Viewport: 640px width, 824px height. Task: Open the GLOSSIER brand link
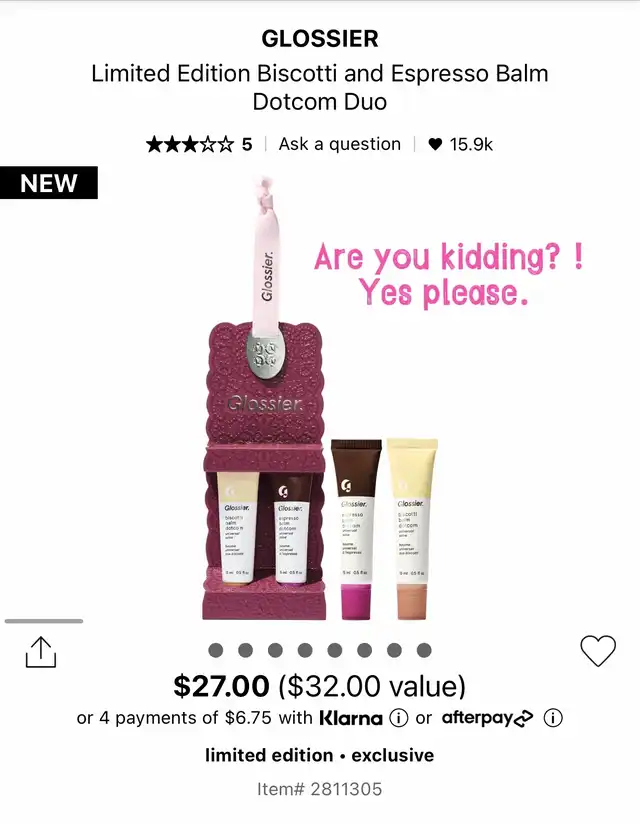pyautogui.click(x=320, y=38)
